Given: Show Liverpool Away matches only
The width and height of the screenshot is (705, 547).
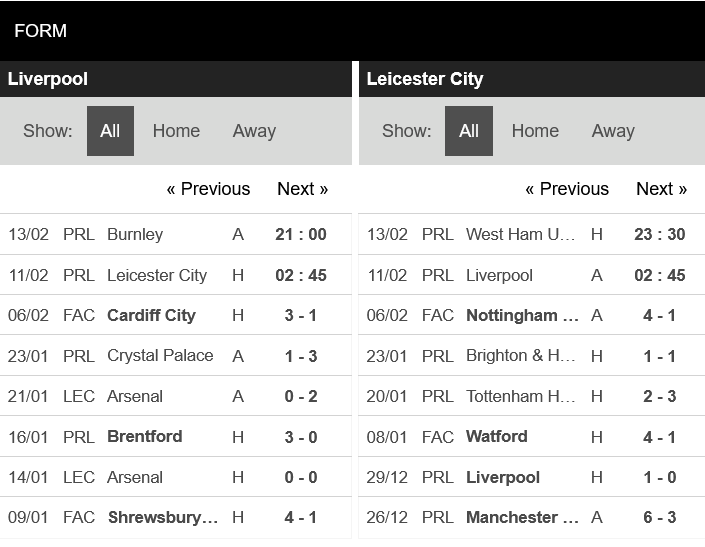Looking at the screenshot, I should [x=254, y=131].
